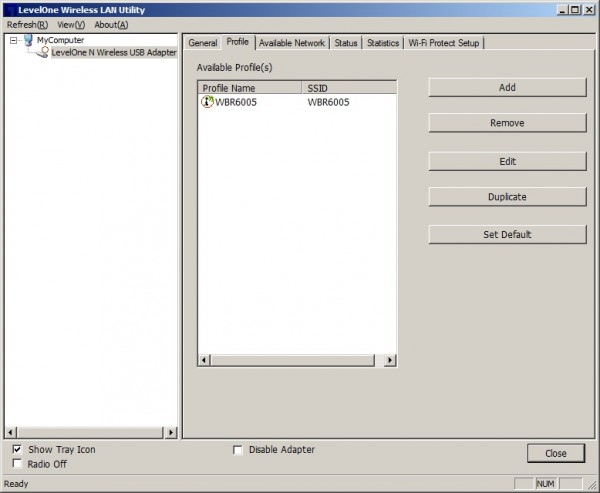Select the WBR6005 profile name entry

(x=236, y=102)
